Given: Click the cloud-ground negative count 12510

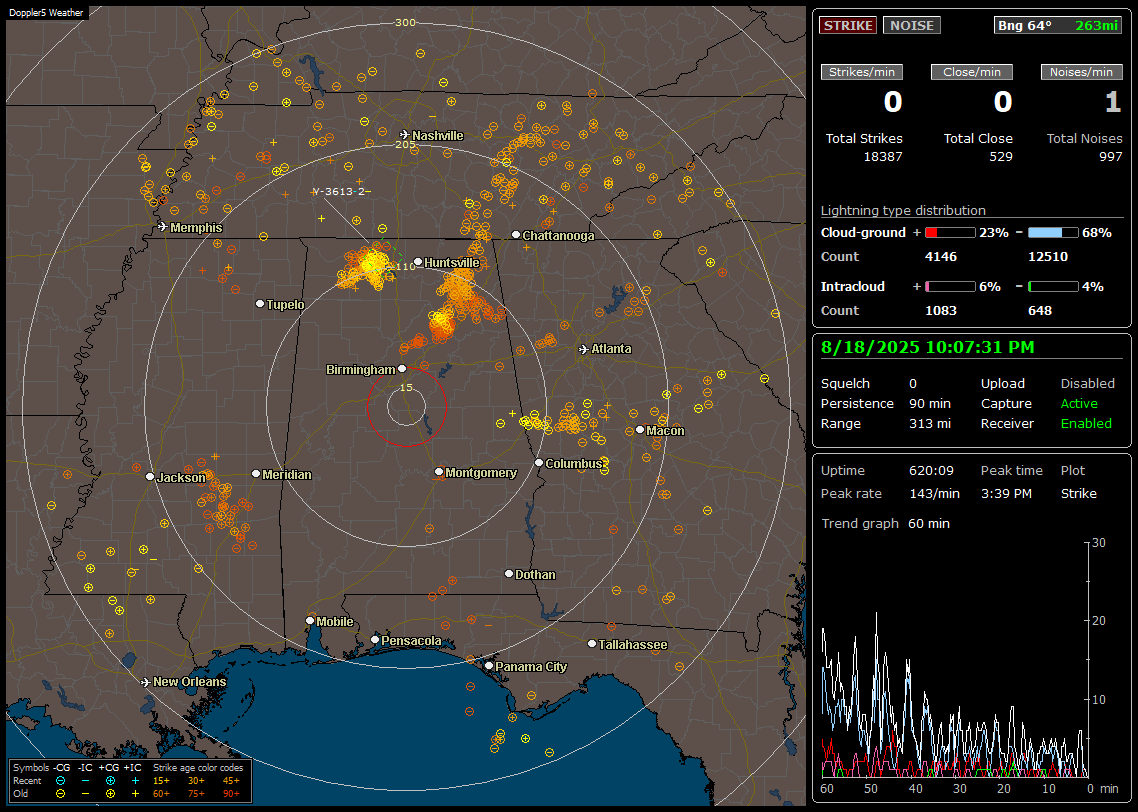Looking at the screenshot, I should (1048, 257).
